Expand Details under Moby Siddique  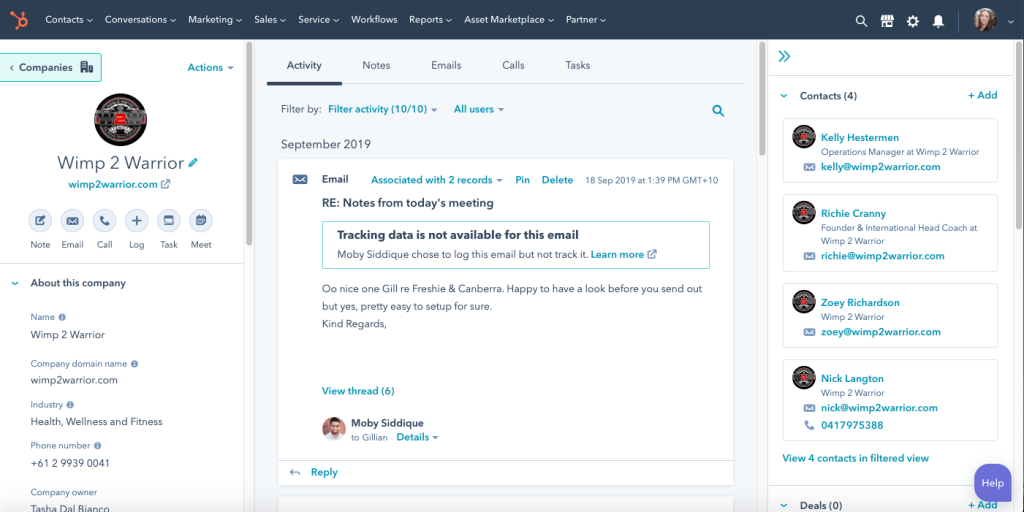tap(417, 437)
